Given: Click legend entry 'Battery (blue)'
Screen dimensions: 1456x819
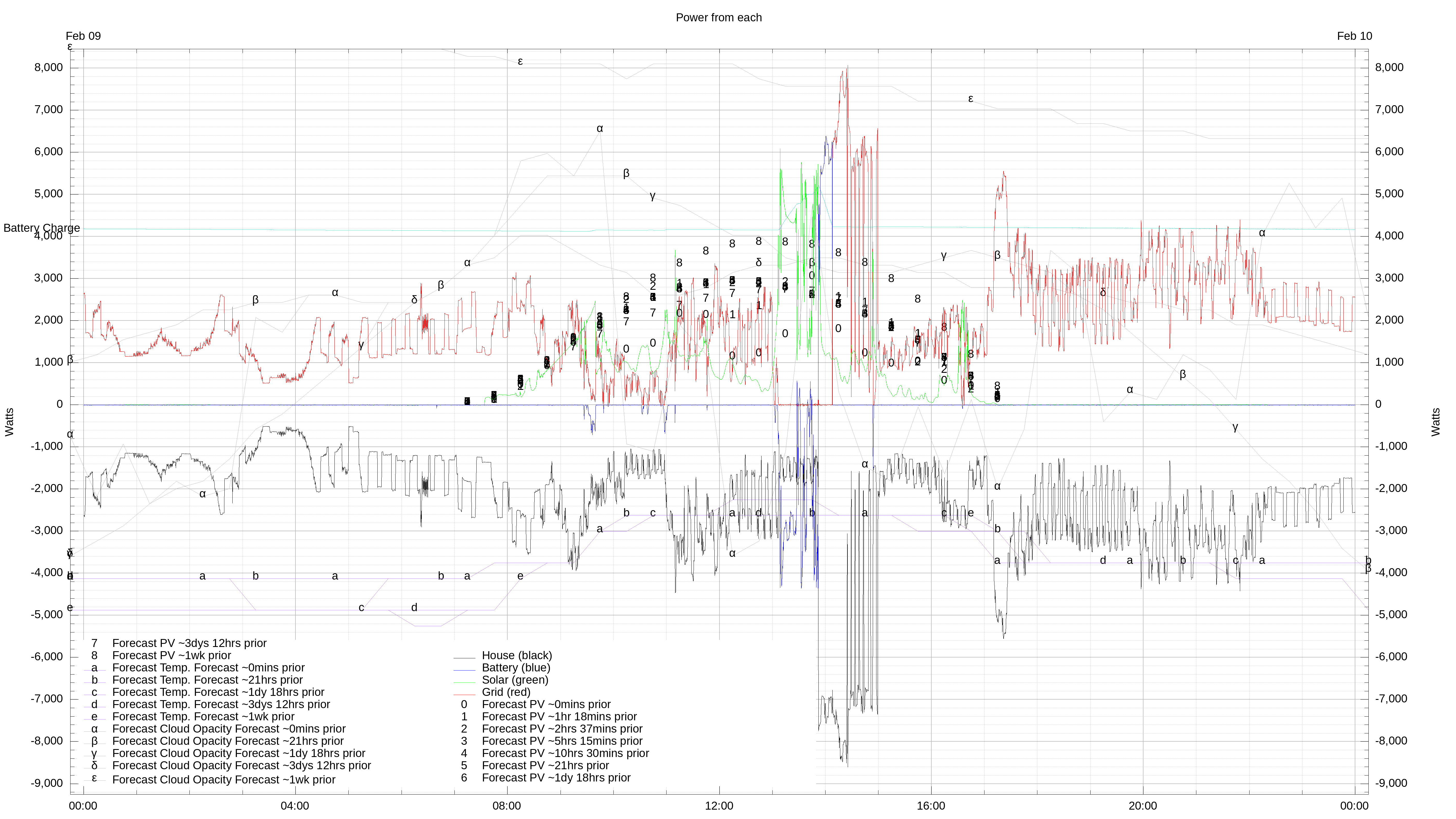Looking at the screenshot, I should (x=516, y=667).
